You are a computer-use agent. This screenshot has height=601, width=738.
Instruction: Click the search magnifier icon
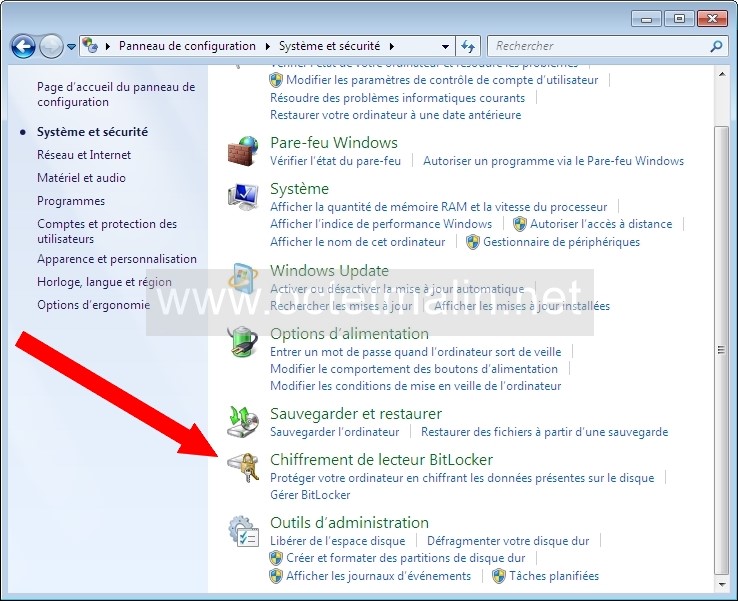point(716,46)
